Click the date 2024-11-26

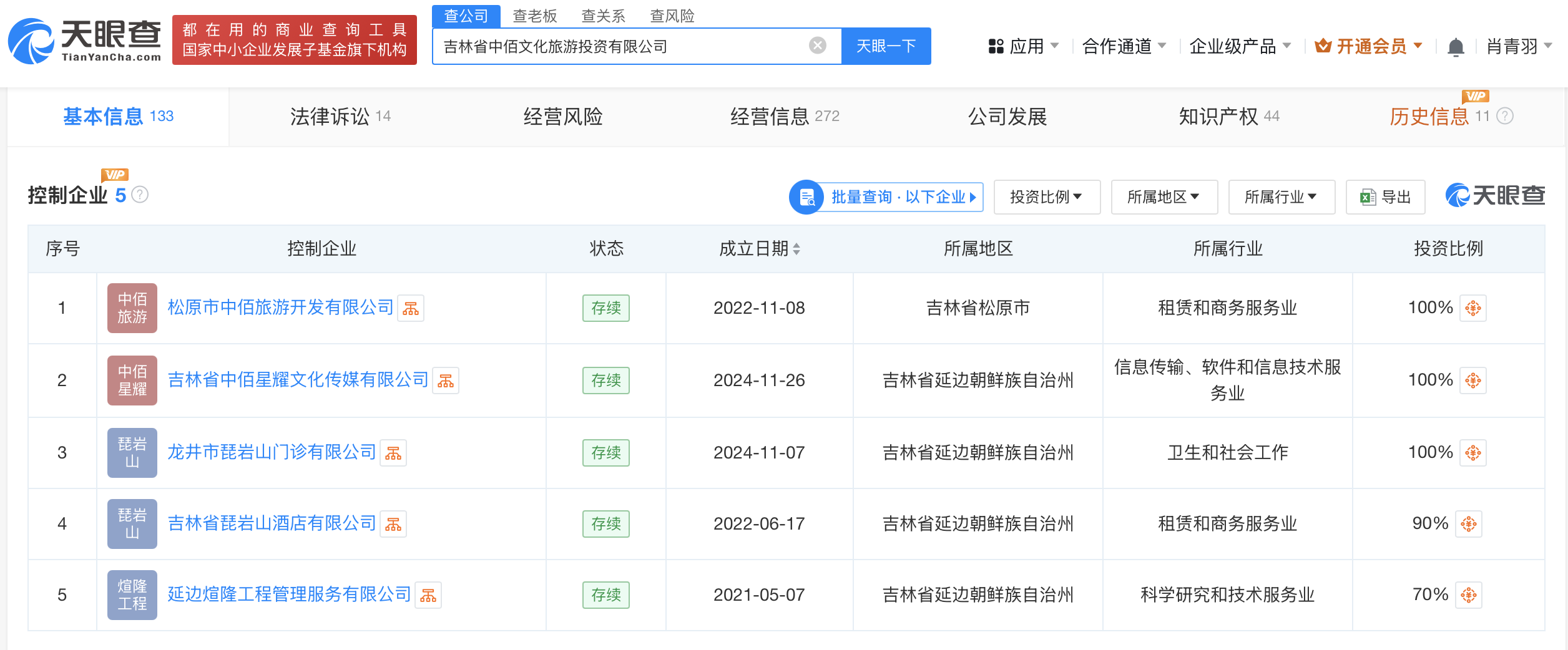pos(759,381)
